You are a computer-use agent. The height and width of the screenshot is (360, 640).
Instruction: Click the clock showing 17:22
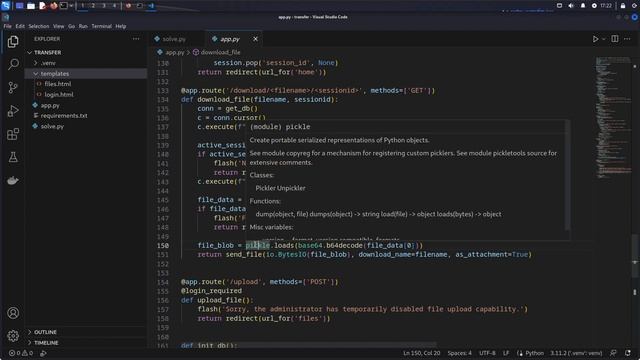(606, 6)
